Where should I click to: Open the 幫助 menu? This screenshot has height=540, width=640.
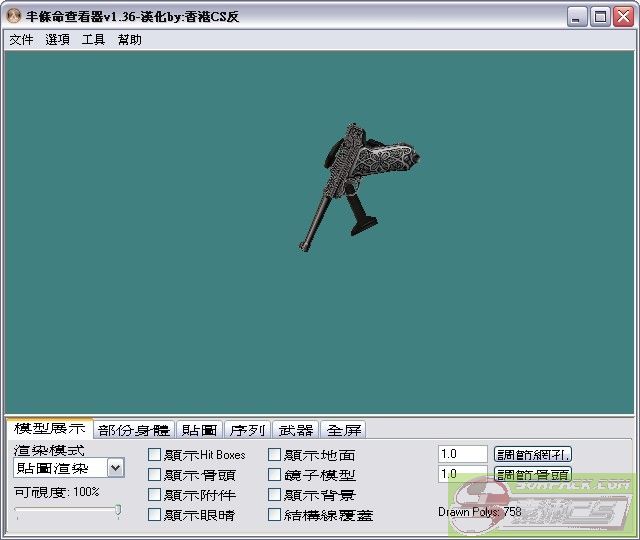click(x=130, y=40)
